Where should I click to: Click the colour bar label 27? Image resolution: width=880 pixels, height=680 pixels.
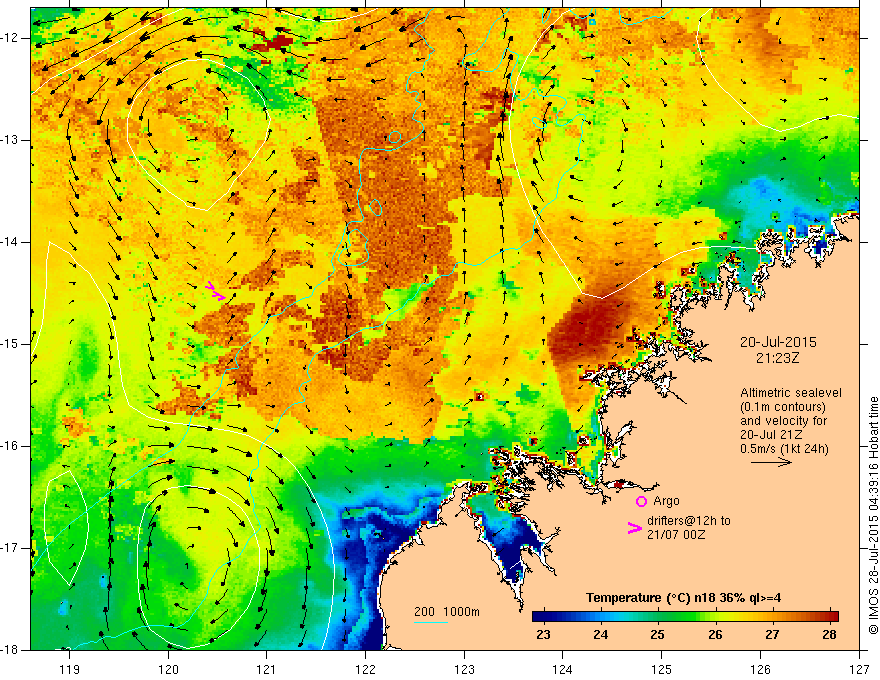pyautogui.click(x=772, y=635)
